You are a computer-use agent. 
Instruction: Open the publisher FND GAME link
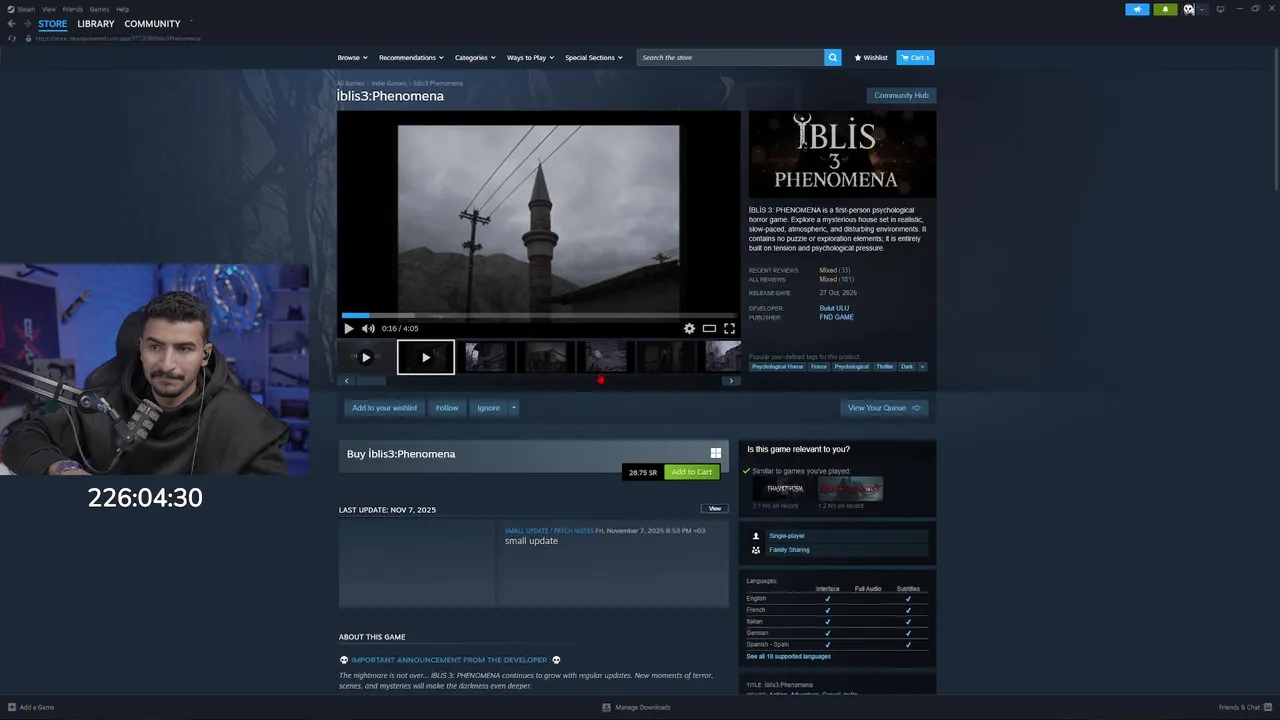point(837,317)
